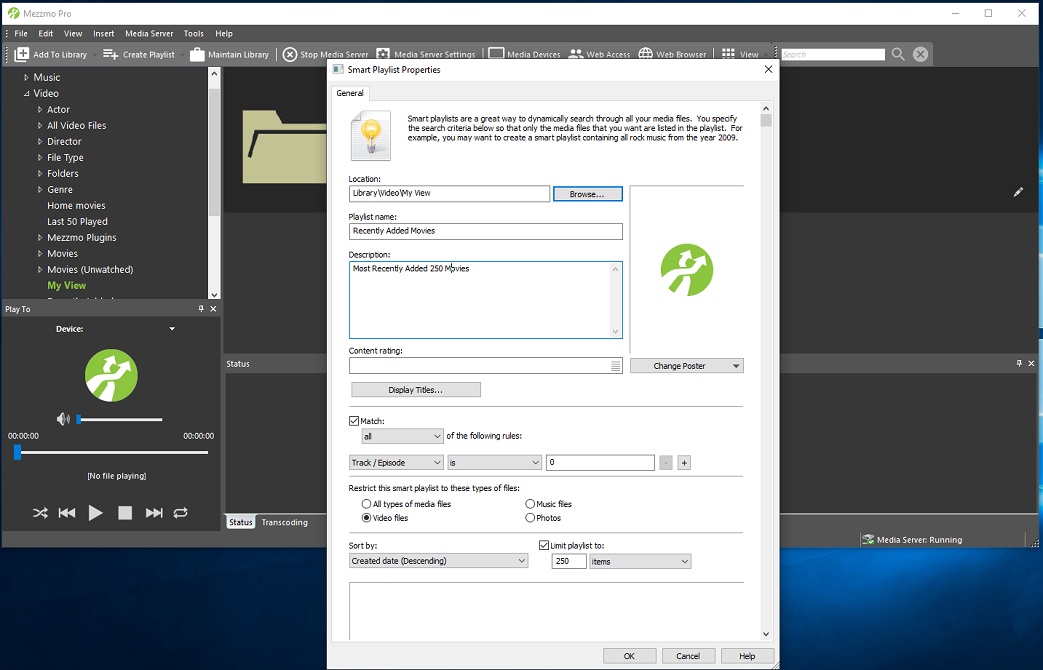Stop playback with the Stop button
1043x670 pixels.
pyautogui.click(x=124, y=513)
